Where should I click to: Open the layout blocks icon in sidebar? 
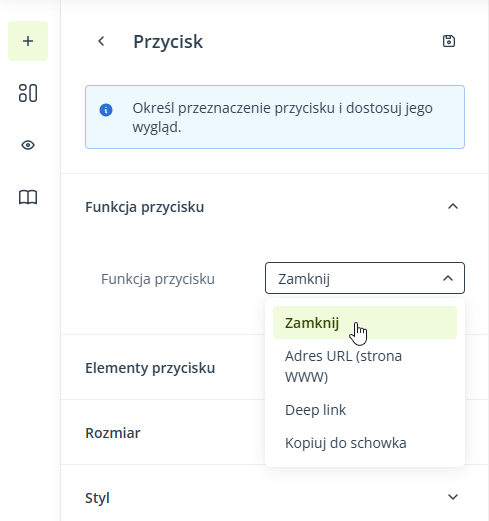(28, 93)
